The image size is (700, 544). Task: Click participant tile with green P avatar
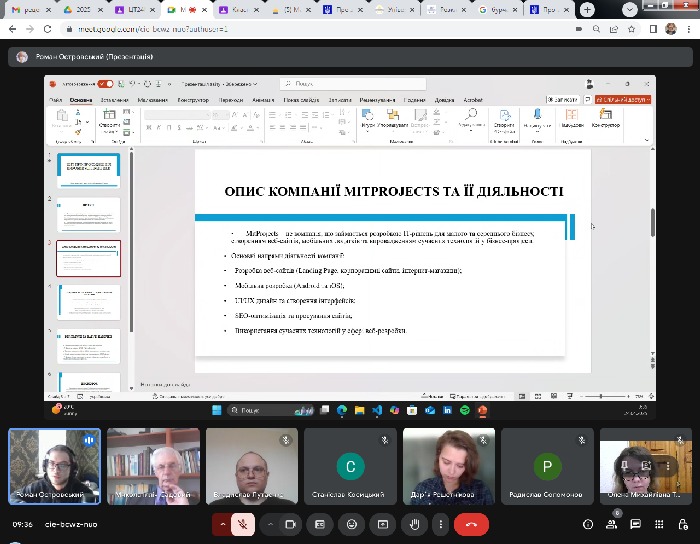(x=546, y=466)
